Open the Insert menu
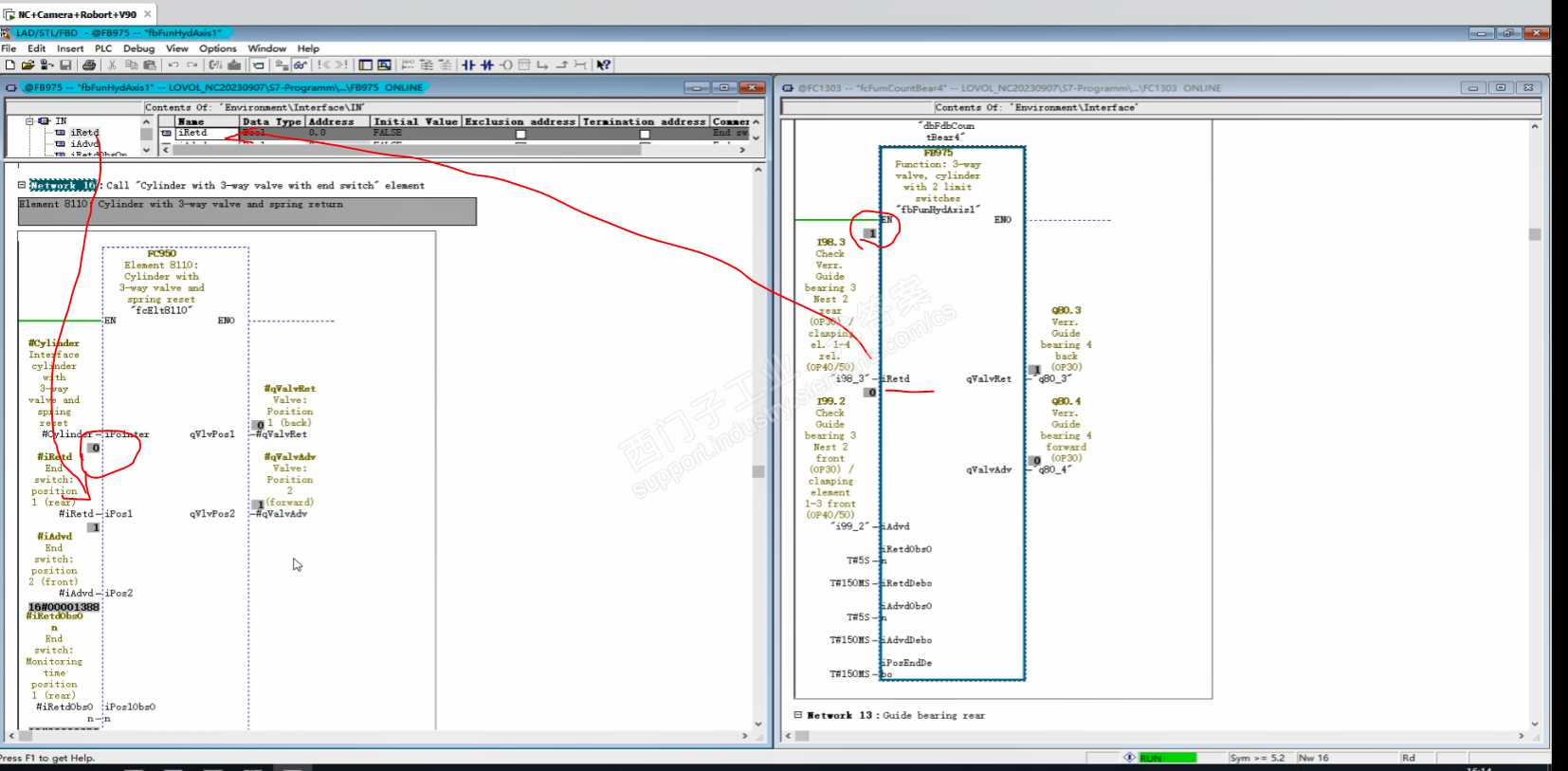The height and width of the screenshot is (771, 1568). 70,48
